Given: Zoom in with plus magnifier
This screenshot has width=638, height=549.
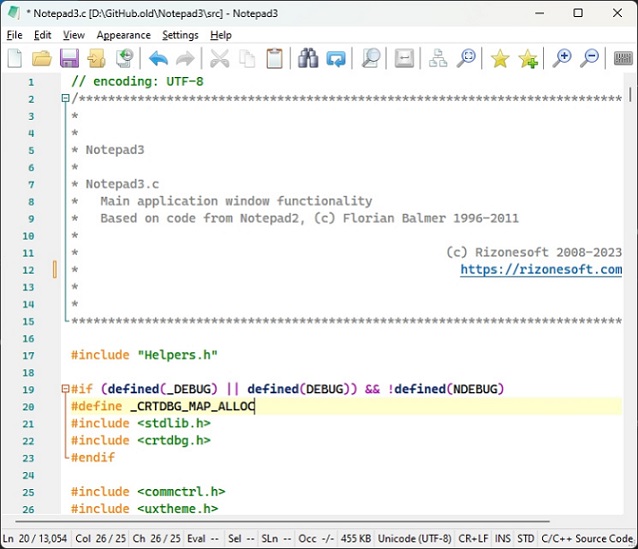Looking at the screenshot, I should (562, 58).
